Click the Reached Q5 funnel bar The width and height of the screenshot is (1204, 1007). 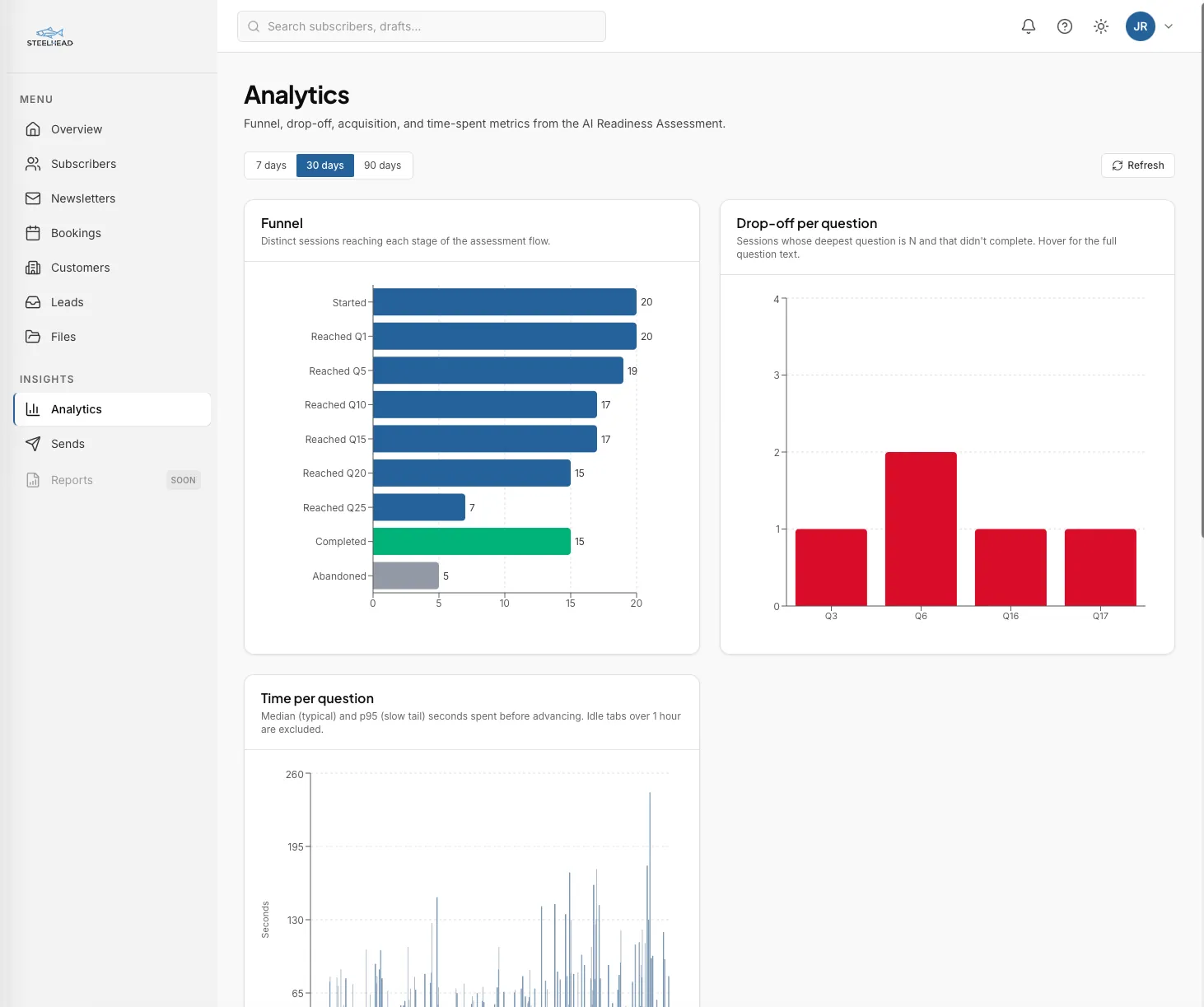tap(498, 371)
